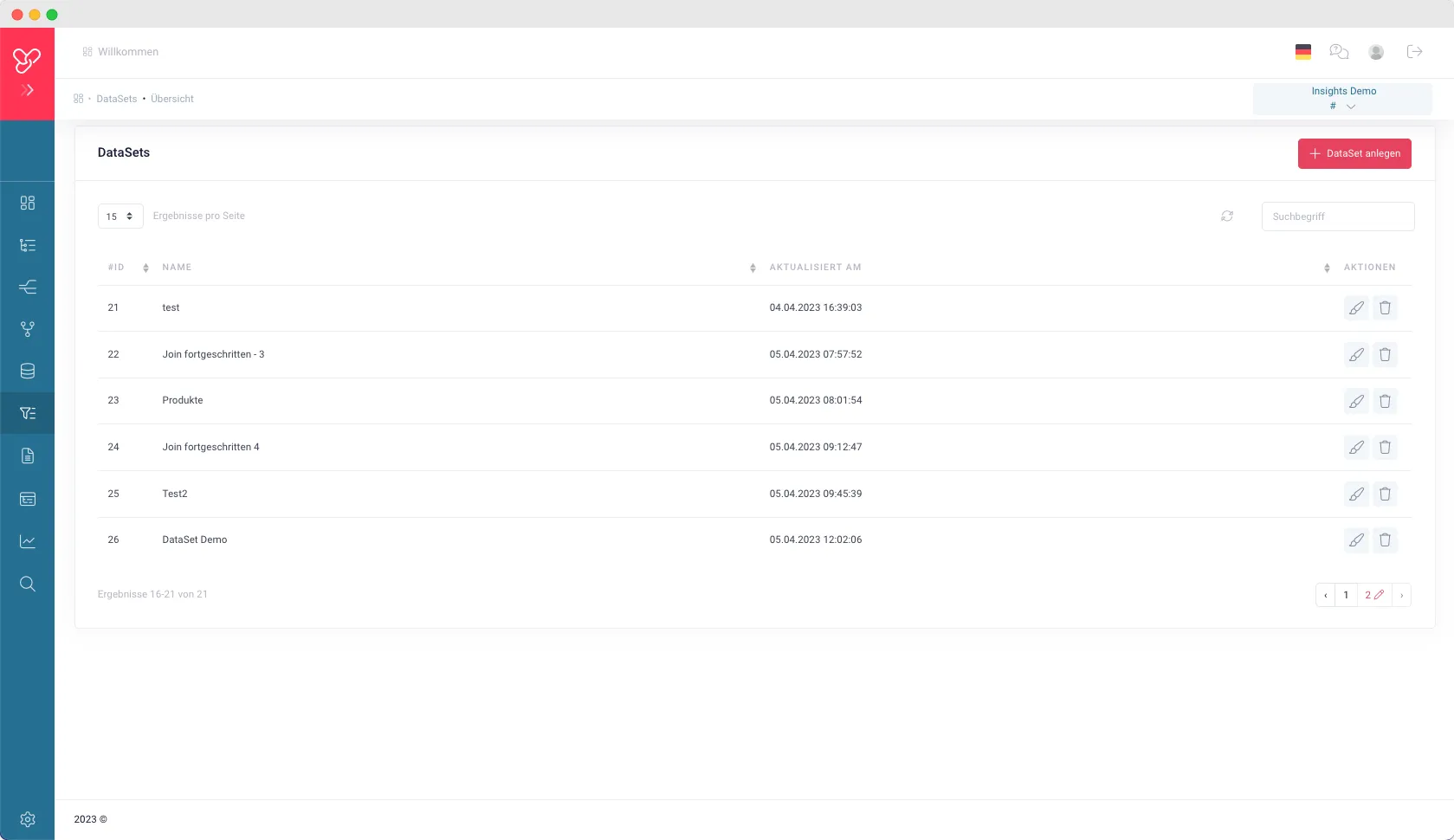The width and height of the screenshot is (1454, 840).
Task: Refresh the DataSets table
Action: point(1227,216)
